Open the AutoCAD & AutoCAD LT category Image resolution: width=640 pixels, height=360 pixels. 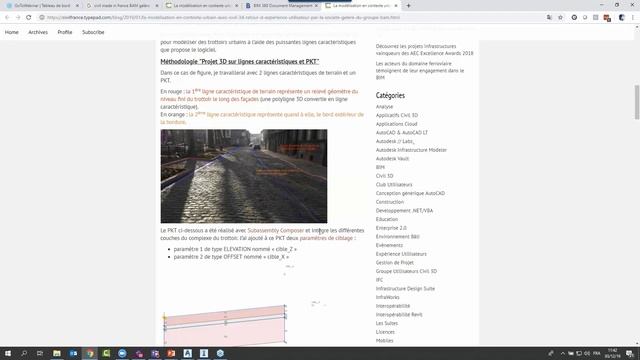[402, 133]
